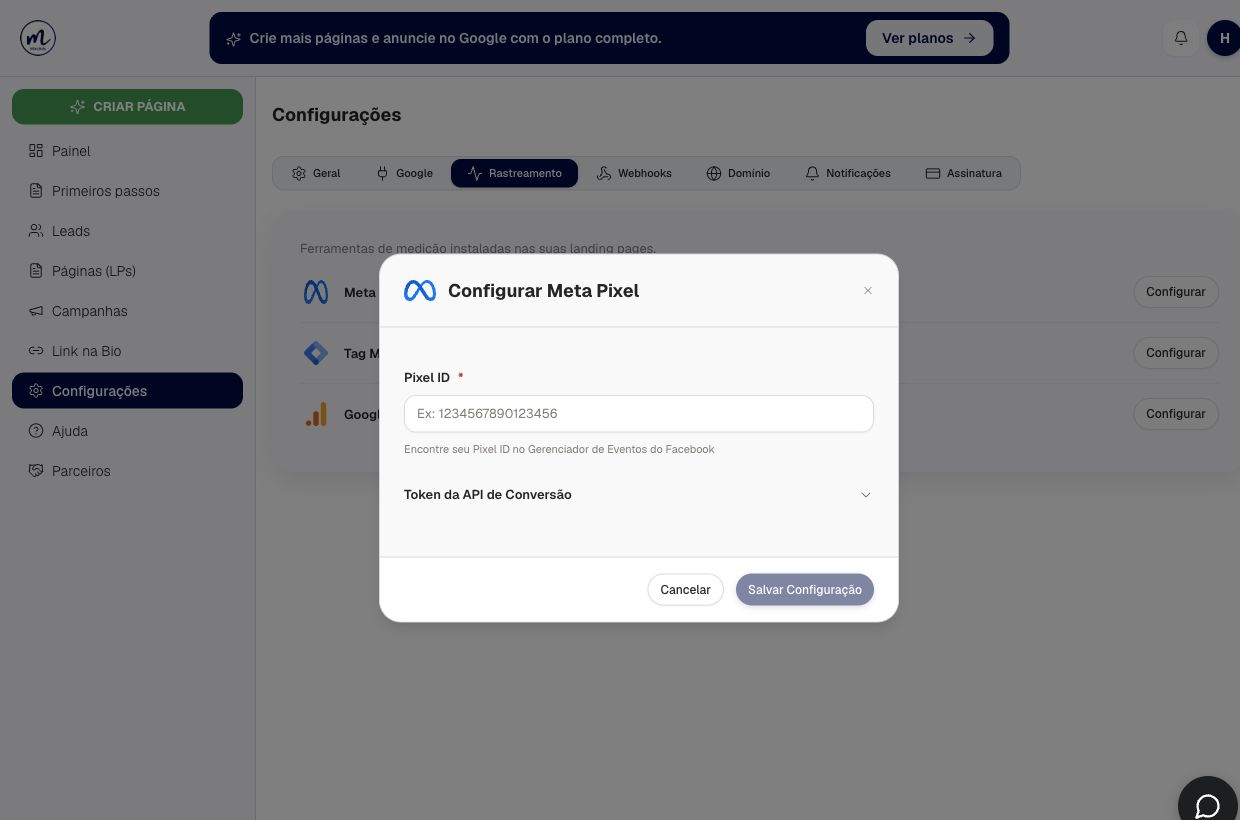This screenshot has width=1240, height=820.
Task: Expand the Token da API de Conversão section
Action: [638, 495]
